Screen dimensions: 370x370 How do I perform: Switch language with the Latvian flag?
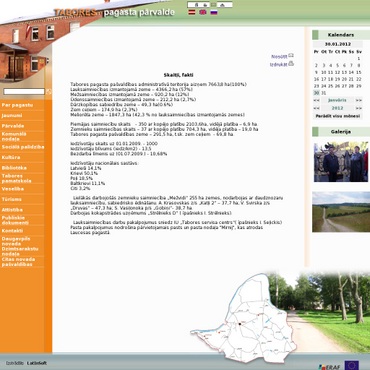(x=192, y=12)
